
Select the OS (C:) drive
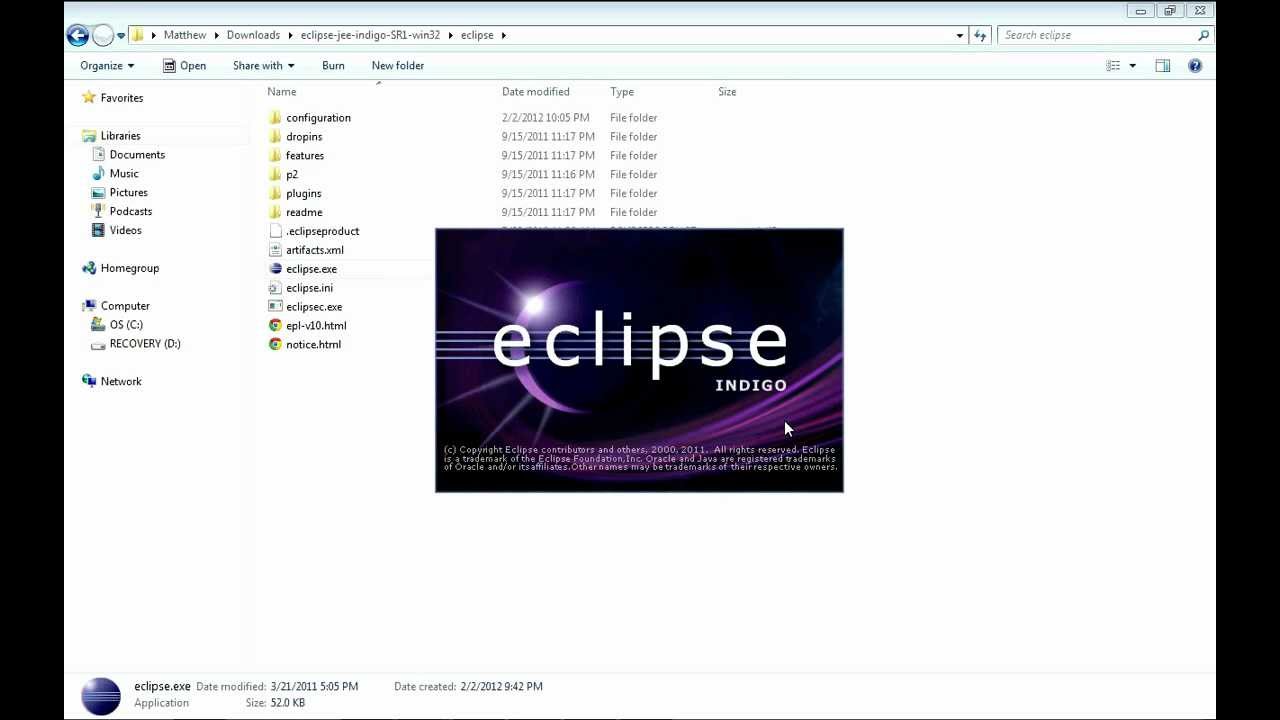pyautogui.click(x=126, y=325)
